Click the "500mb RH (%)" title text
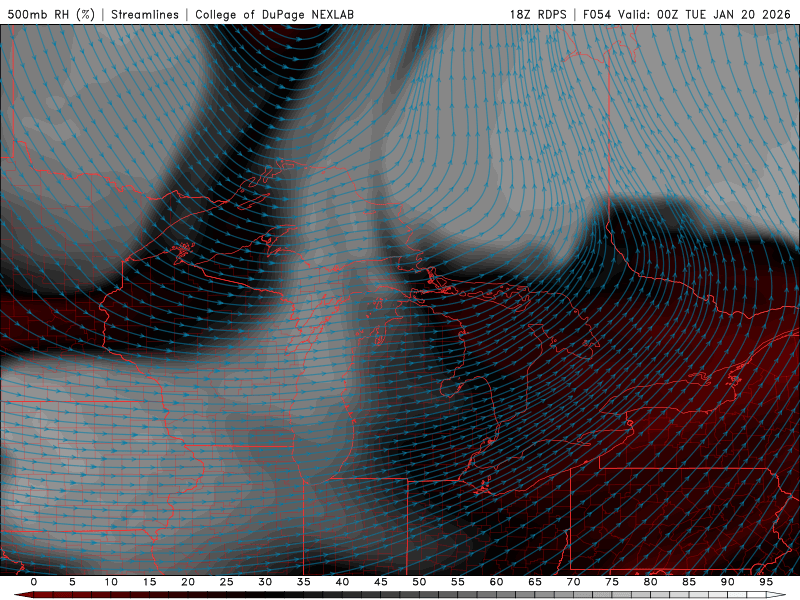The image size is (800, 600). pos(51,14)
